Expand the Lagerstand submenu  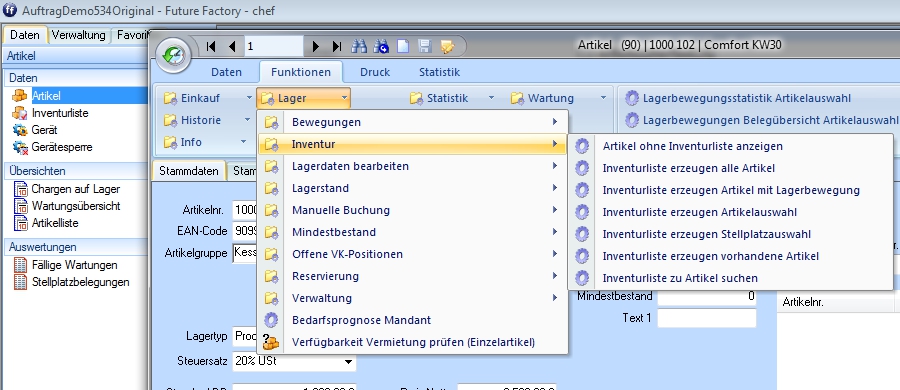coord(413,188)
